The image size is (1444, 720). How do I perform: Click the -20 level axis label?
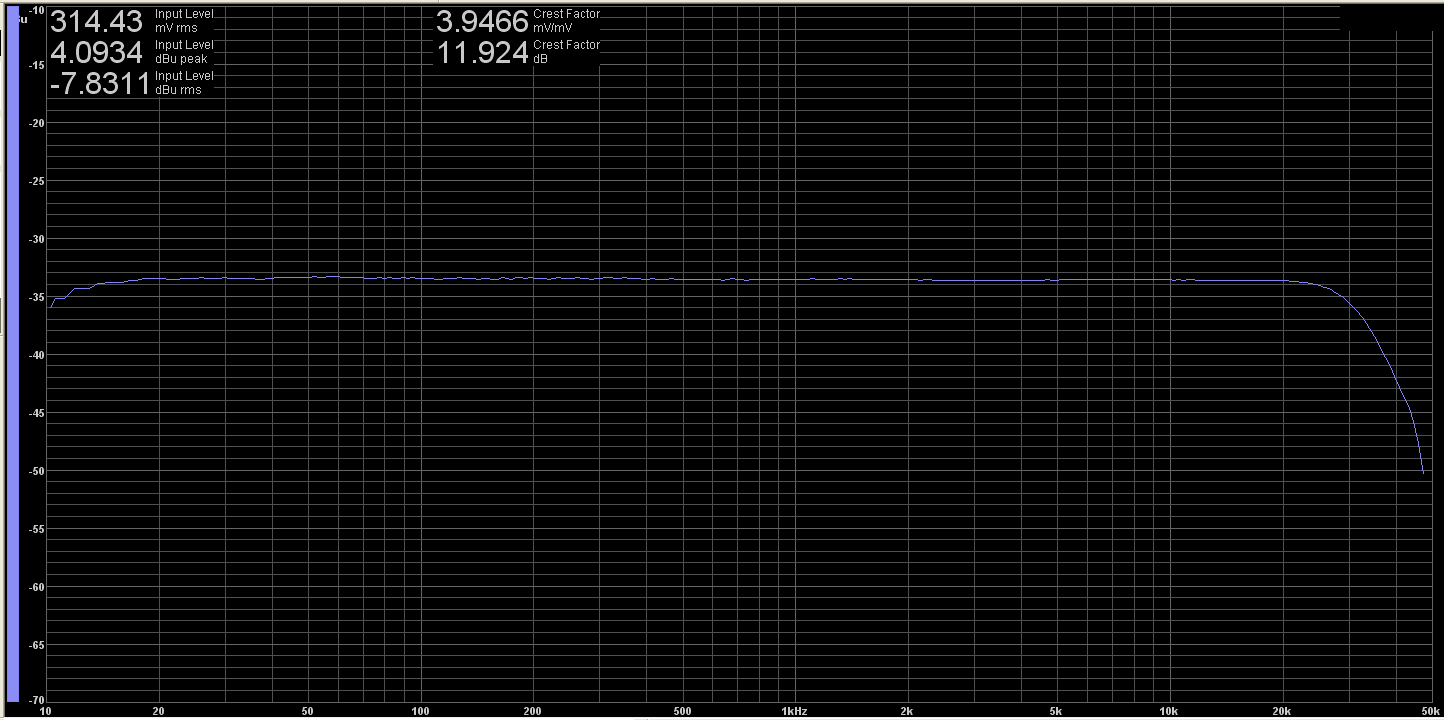pos(36,123)
